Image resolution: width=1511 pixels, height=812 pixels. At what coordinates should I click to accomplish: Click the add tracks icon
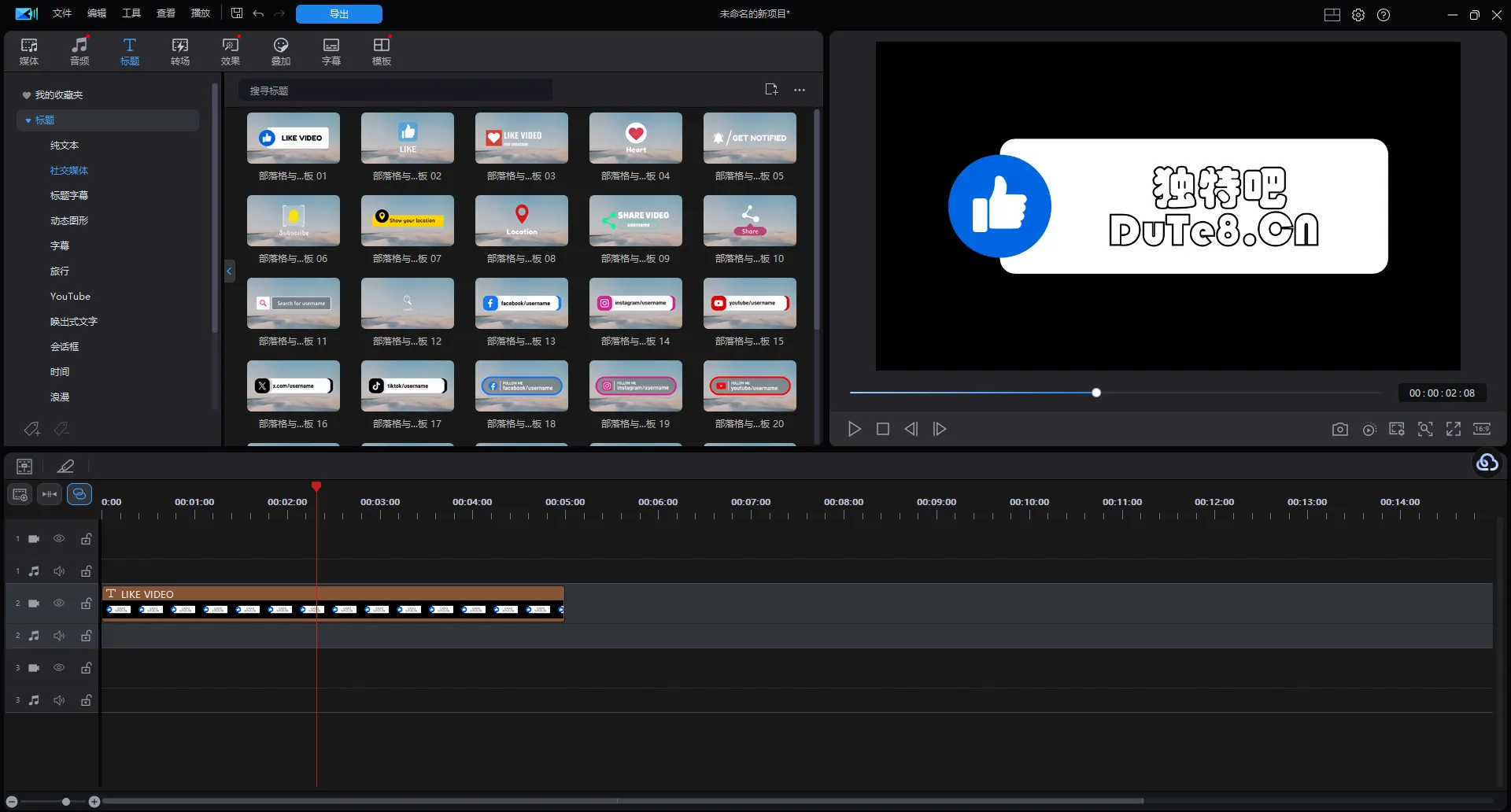[x=20, y=494]
